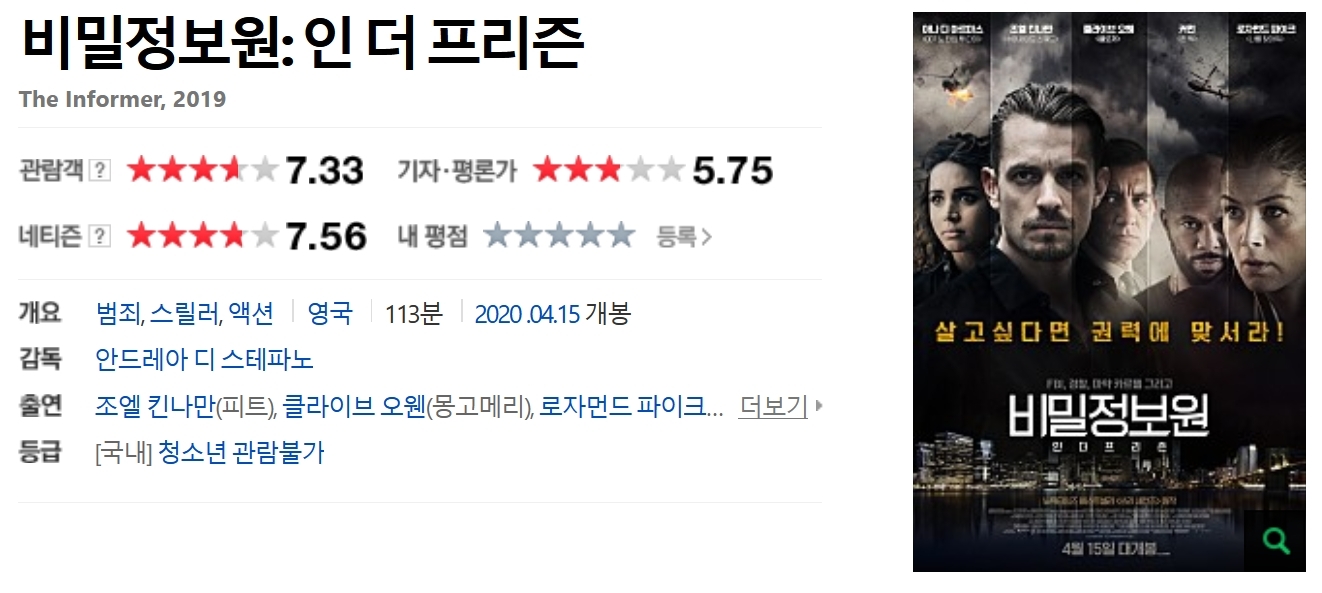Click the magnifier icon on the poster
This screenshot has width=1322, height=593.
coord(1275,541)
